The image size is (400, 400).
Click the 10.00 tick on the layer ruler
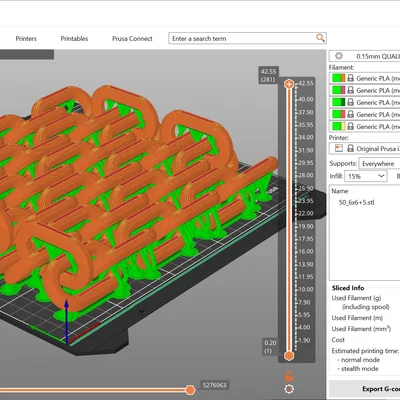click(x=305, y=289)
